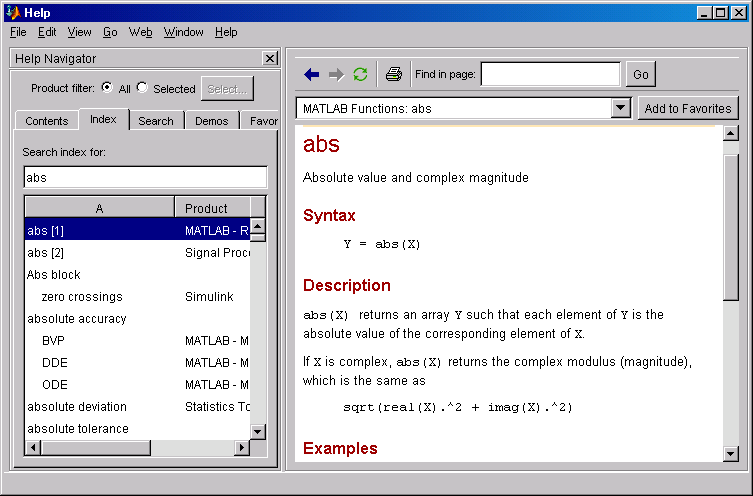Viewport: 753px width, 496px height.
Task: Switch to the Demos tab
Action: (x=211, y=121)
